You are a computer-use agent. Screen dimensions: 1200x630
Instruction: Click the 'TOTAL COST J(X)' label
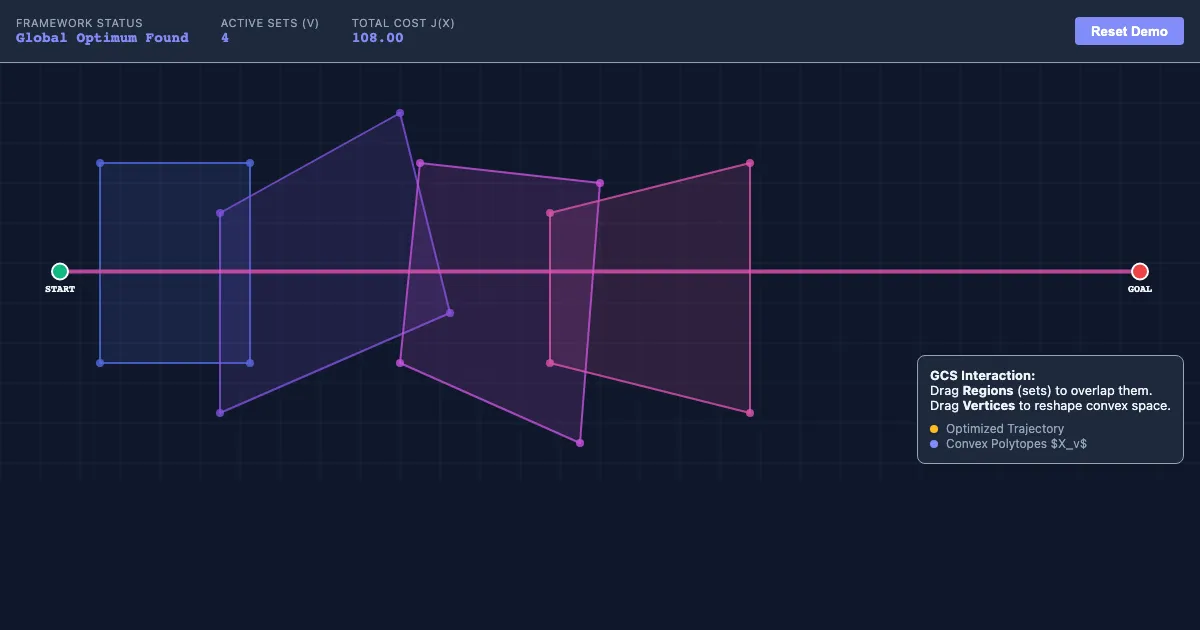[403, 23]
